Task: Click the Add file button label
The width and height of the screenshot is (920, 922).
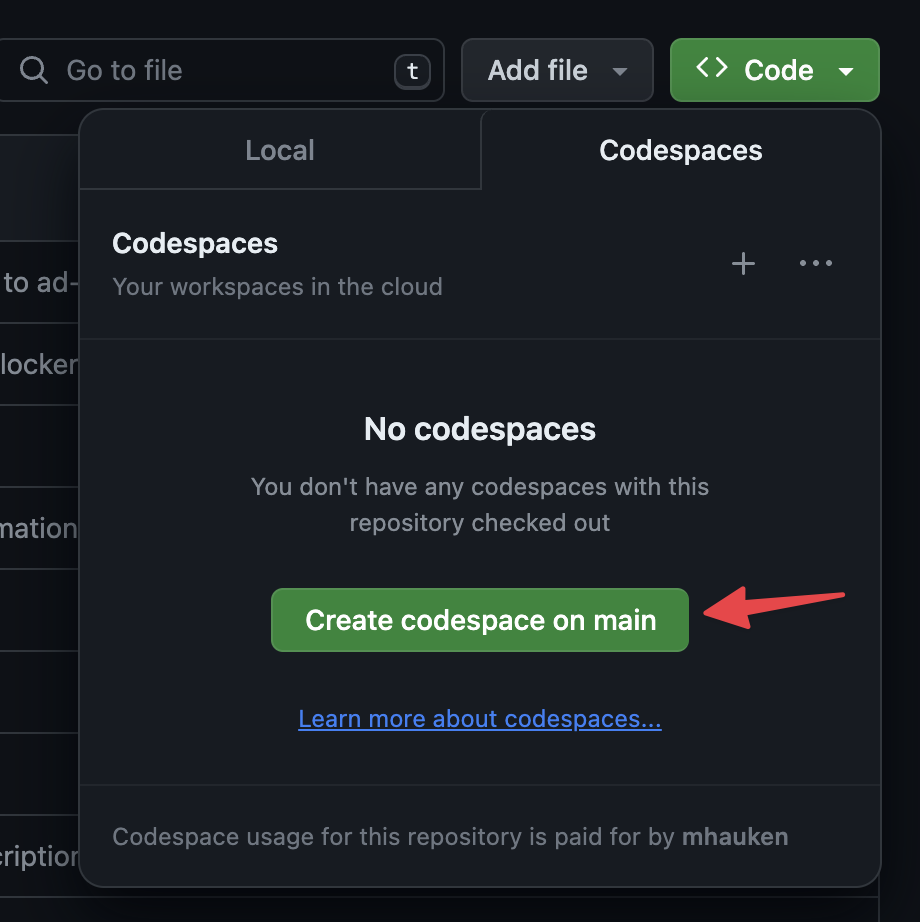Action: click(537, 70)
